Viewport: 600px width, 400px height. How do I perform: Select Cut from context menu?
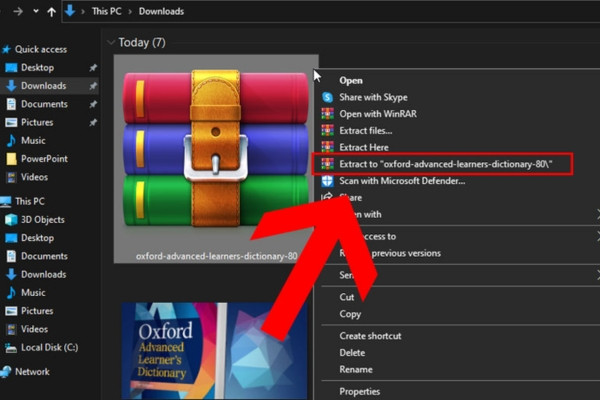(x=347, y=297)
